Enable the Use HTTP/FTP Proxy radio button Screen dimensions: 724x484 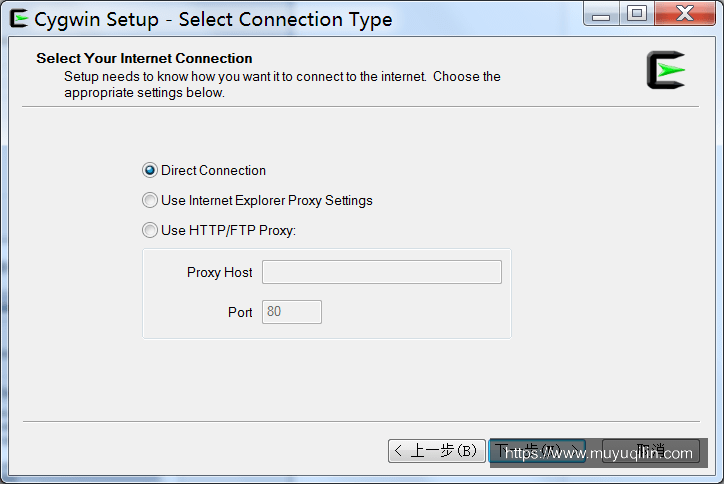coord(150,230)
